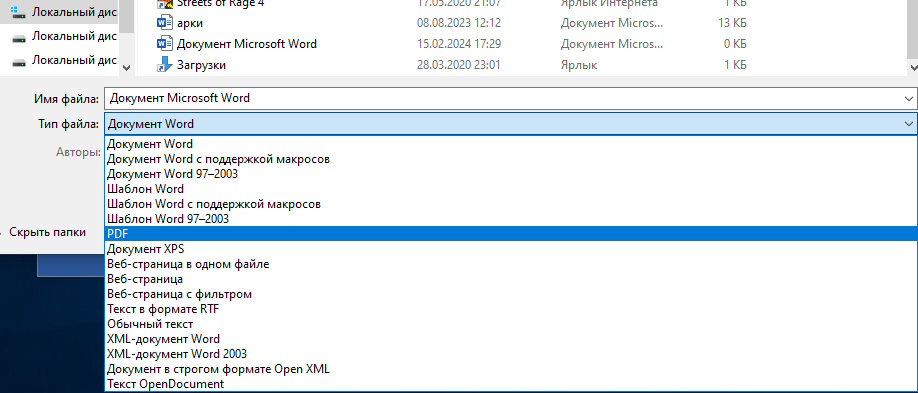Collapse the Тип файла dropdown arrow
The width and height of the screenshot is (918, 393).
(908, 124)
